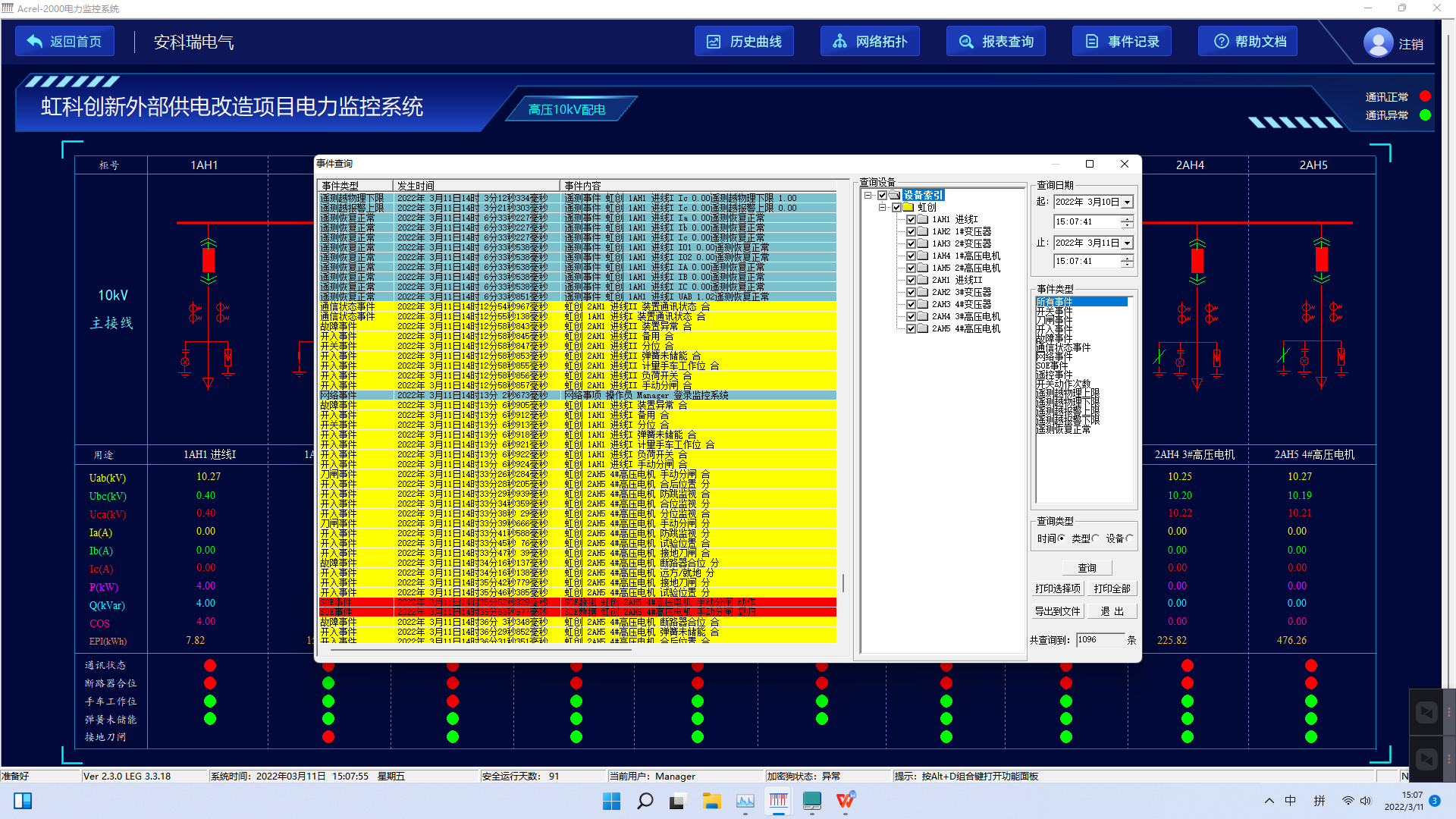This screenshot has height=819, width=1456.
Task: Click the 查询 query button
Action: (x=1087, y=568)
